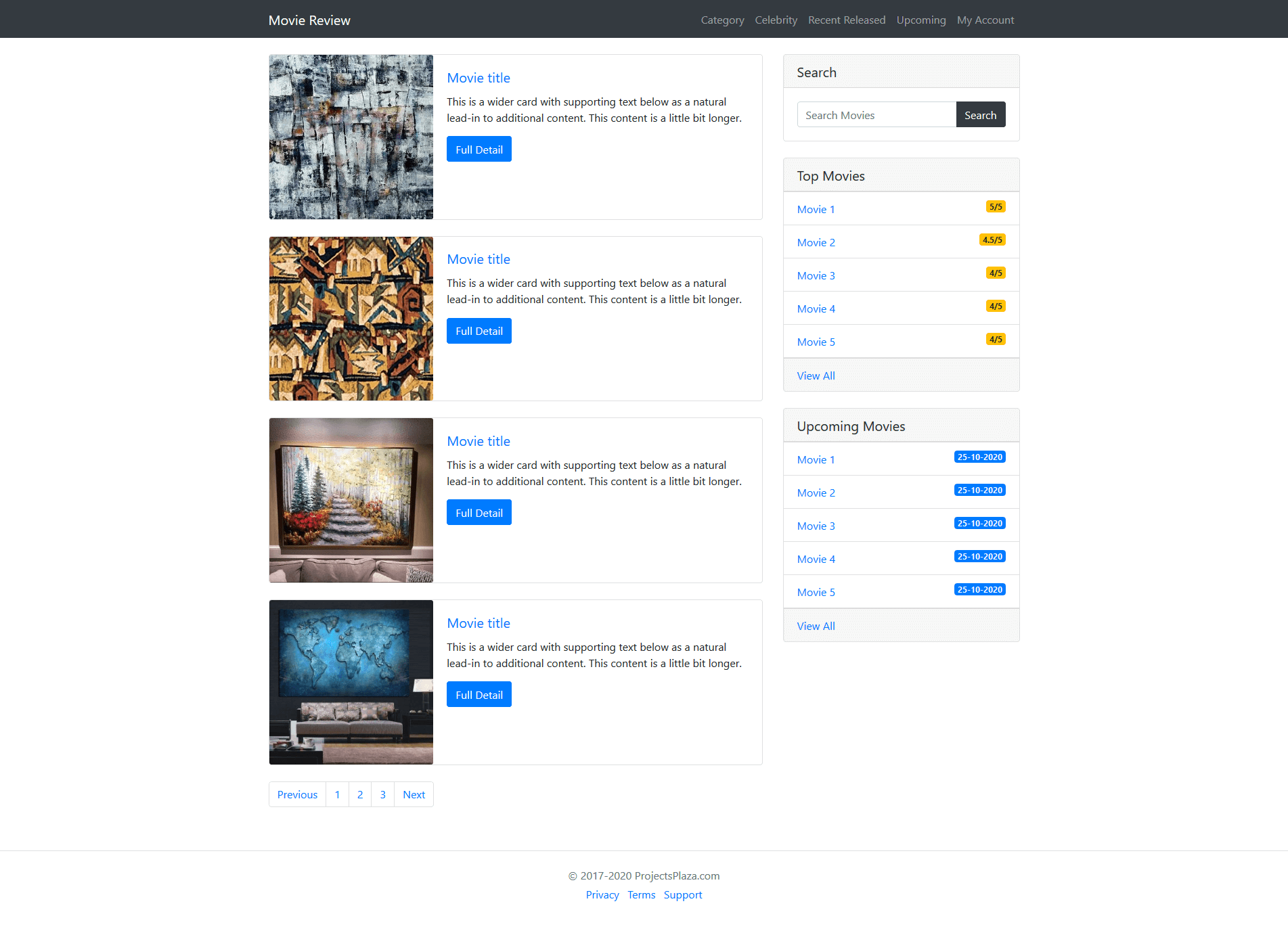
Task: Click Next in the pagination bar
Action: (x=414, y=794)
